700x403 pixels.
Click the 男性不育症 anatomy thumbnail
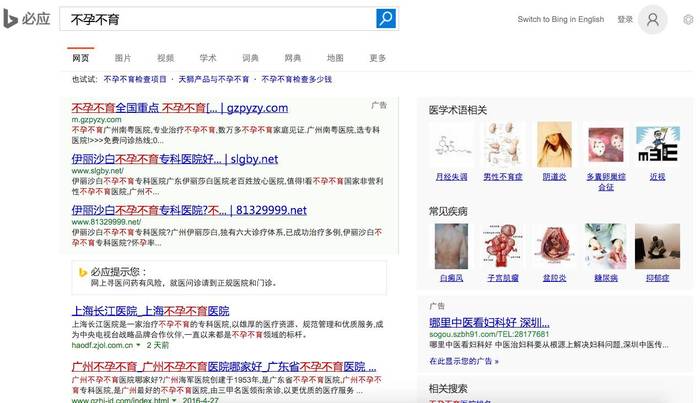(503, 144)
